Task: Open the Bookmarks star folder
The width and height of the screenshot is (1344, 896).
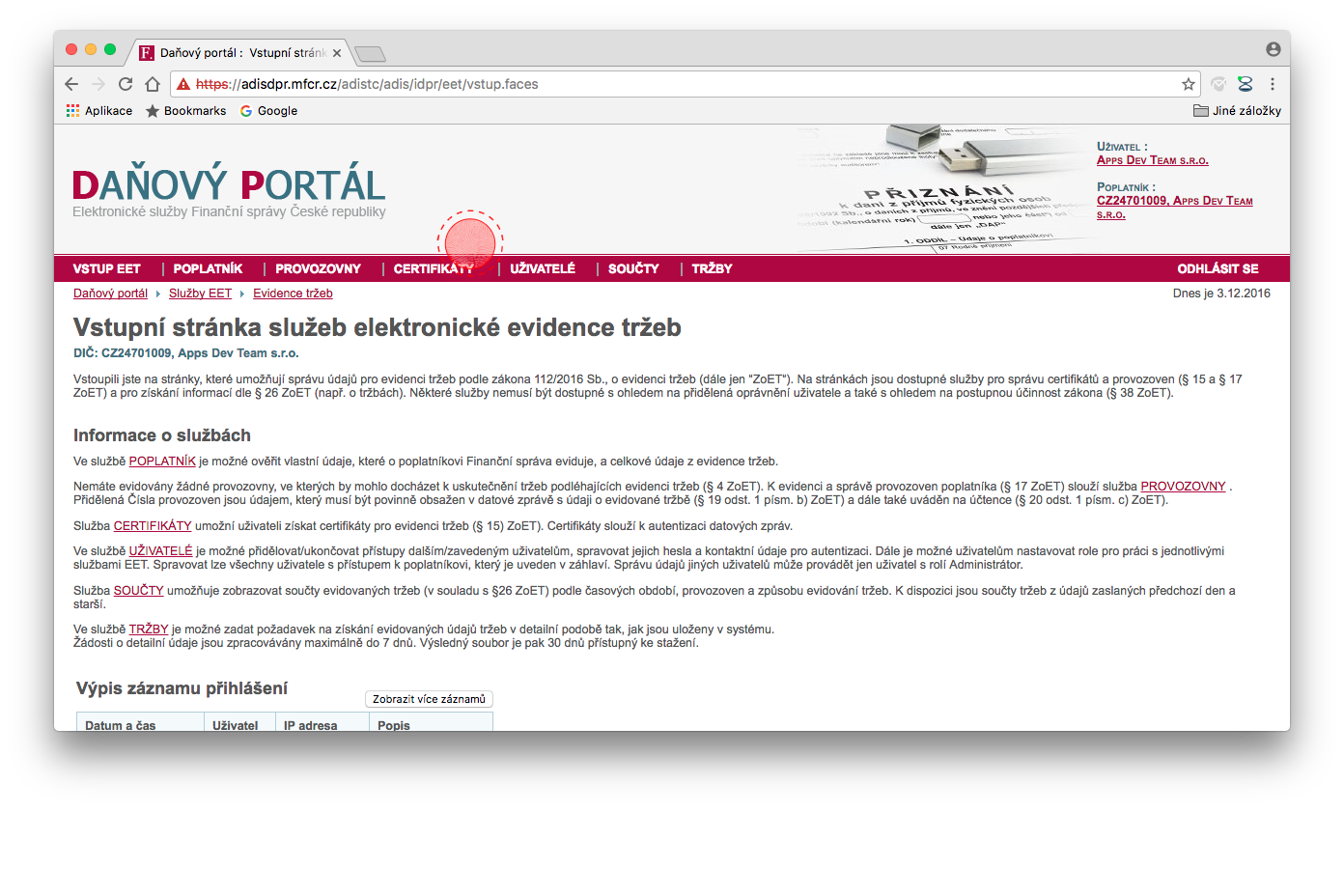Action: point(185,111)
